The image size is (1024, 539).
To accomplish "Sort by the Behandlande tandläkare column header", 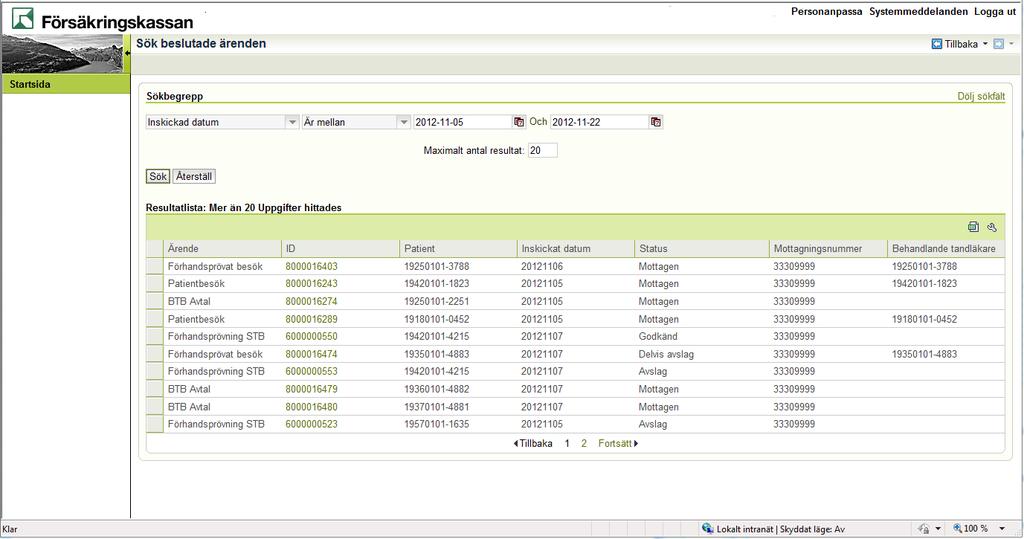I will tap(946, 248).
